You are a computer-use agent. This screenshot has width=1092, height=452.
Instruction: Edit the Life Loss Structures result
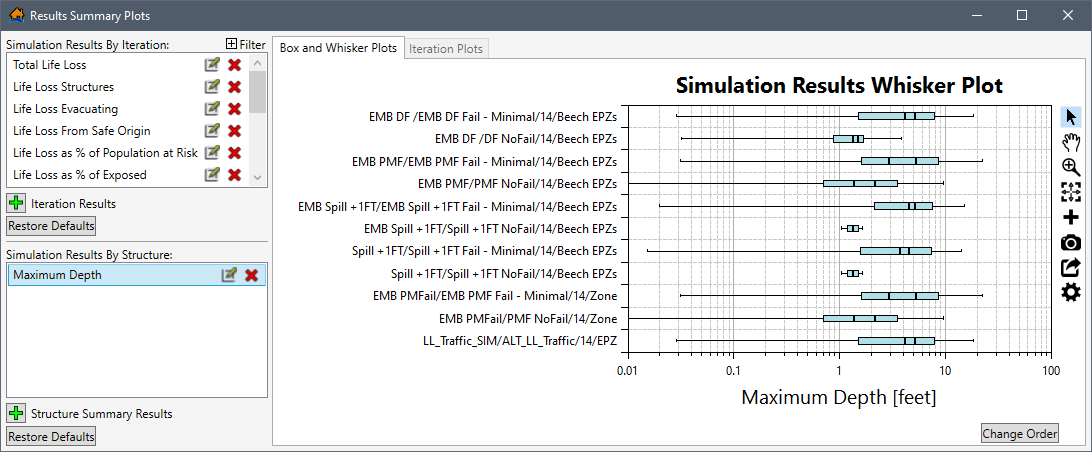(x=212, y=87)
